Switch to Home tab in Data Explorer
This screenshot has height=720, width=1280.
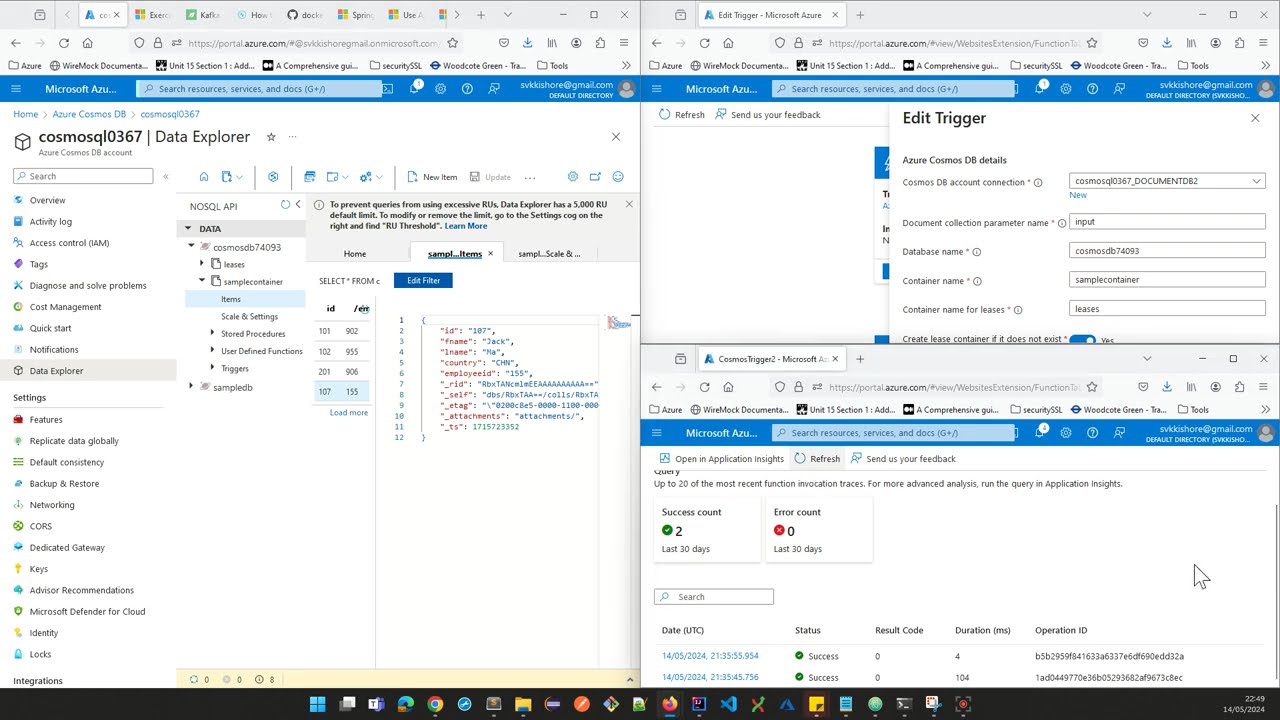pos(355,254)
